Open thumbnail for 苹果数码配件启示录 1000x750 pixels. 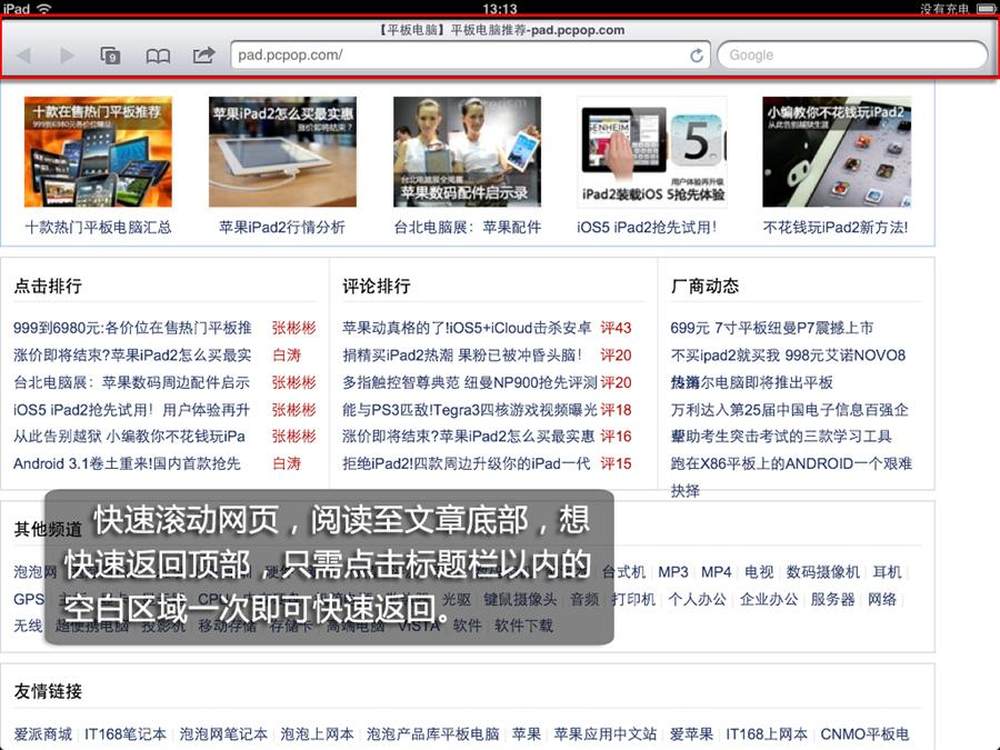tap(467, 152)
